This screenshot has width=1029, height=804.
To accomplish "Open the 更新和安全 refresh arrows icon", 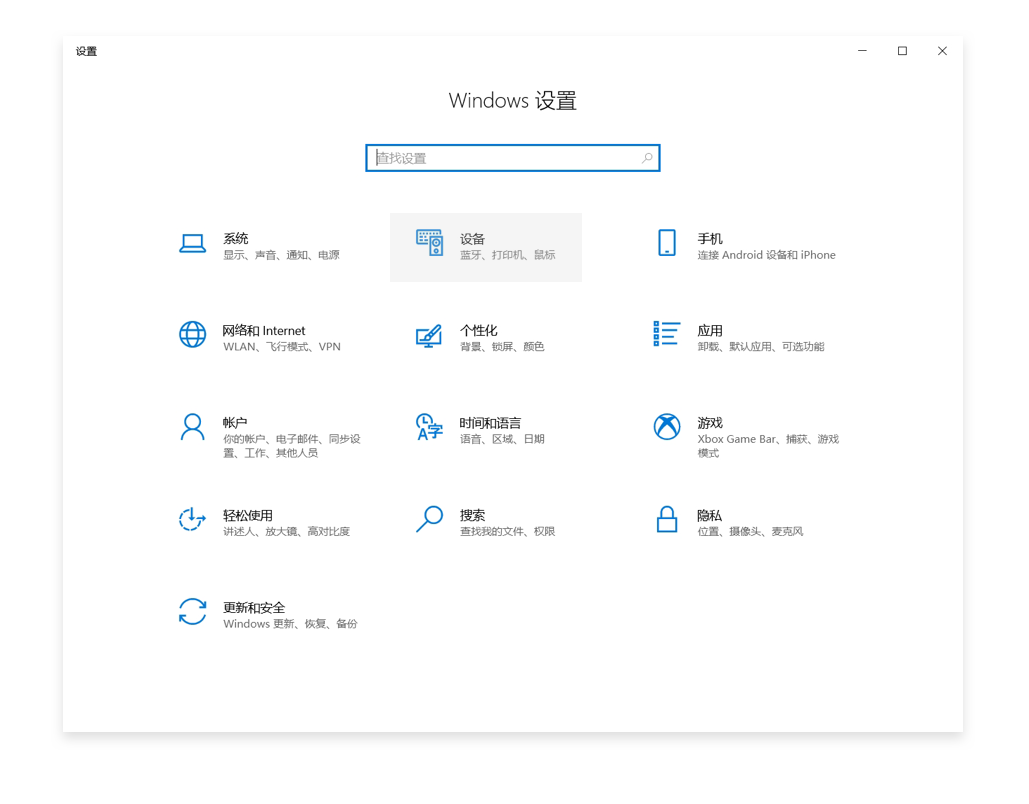I will pyautogui.click(x=192, y=611).
